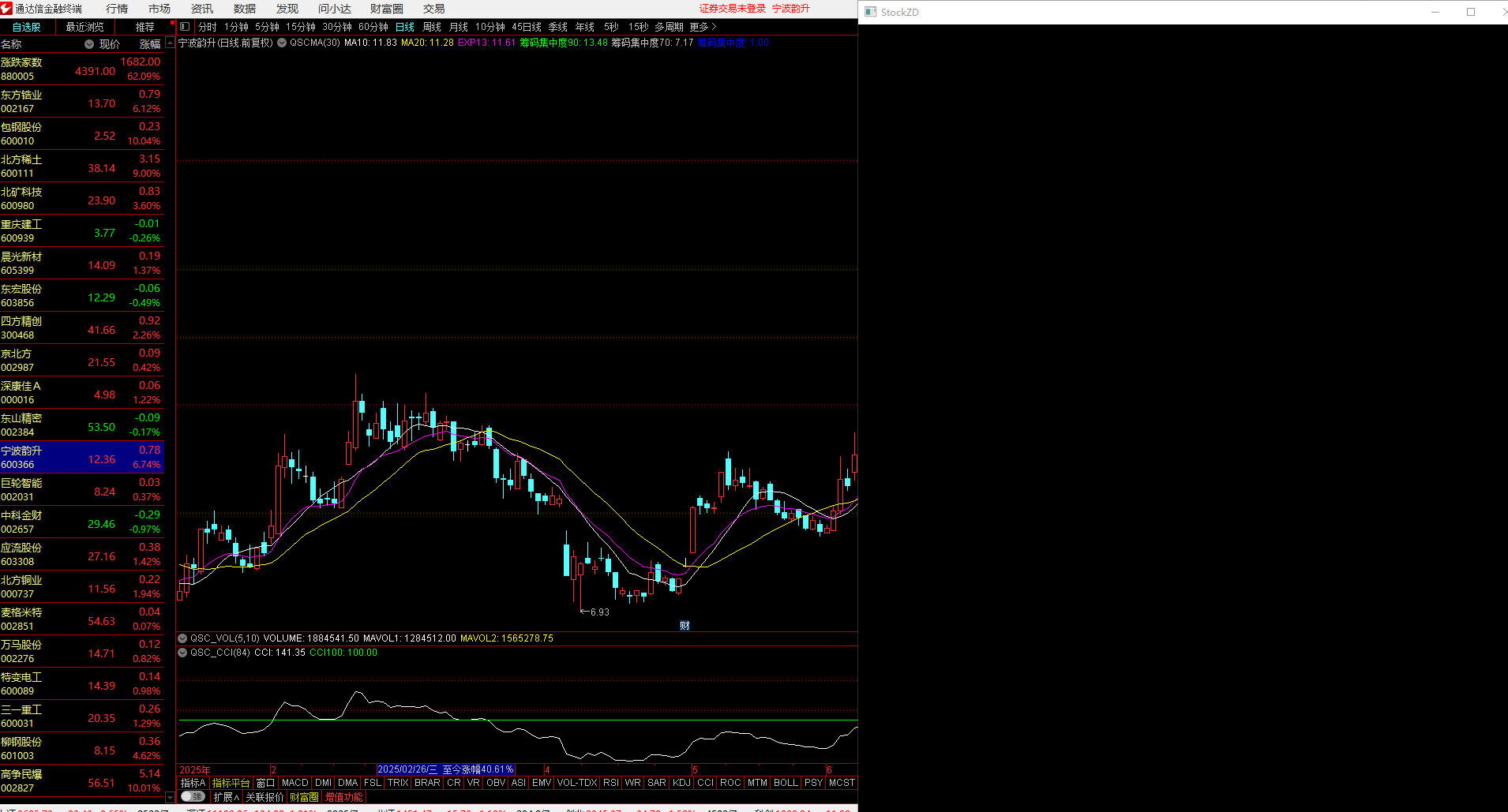
Task: Maximize the StockZD window
Action: (x=1471, y=12)
